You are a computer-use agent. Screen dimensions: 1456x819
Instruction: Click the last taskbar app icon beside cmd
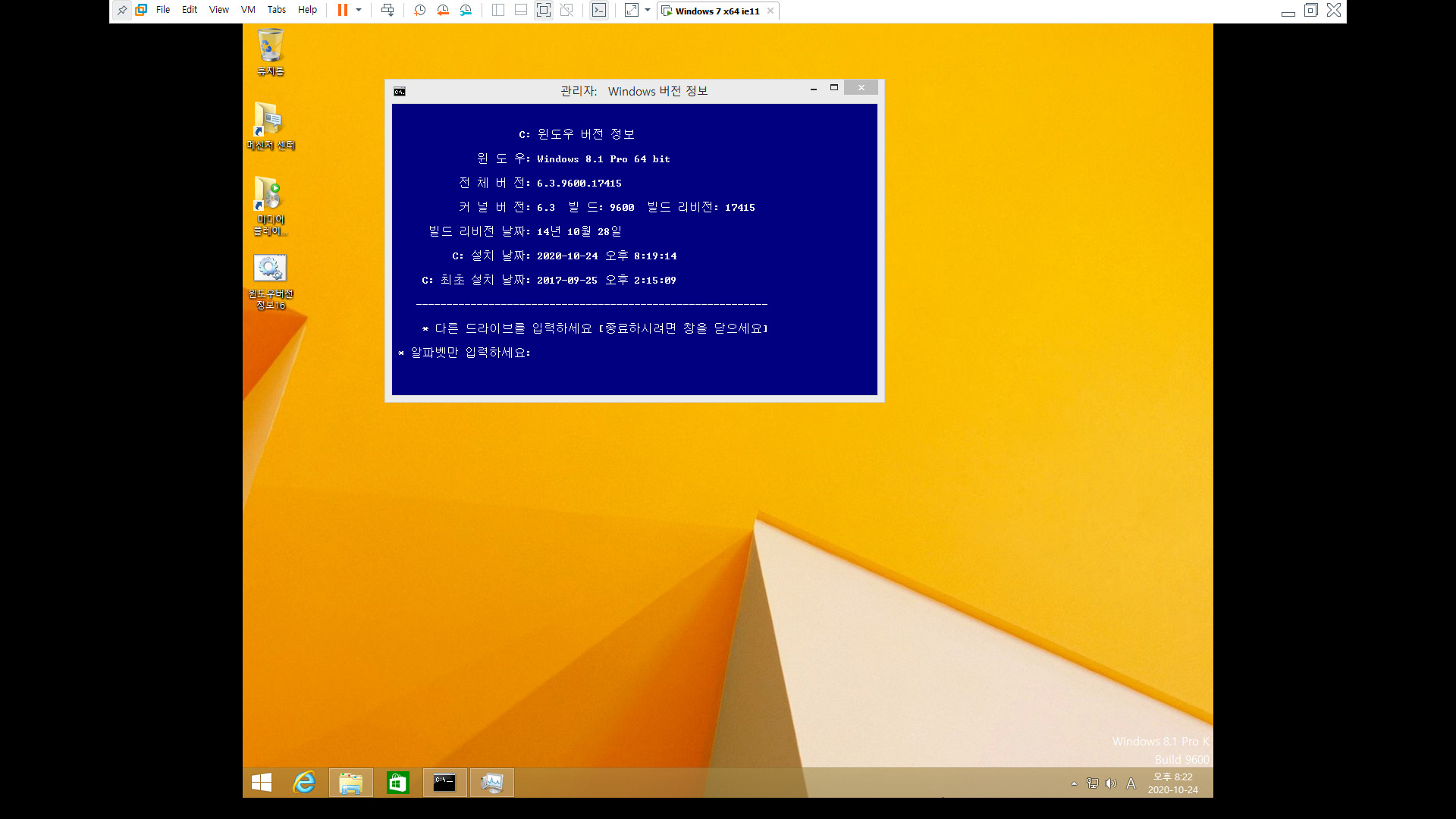coord(491,783)
